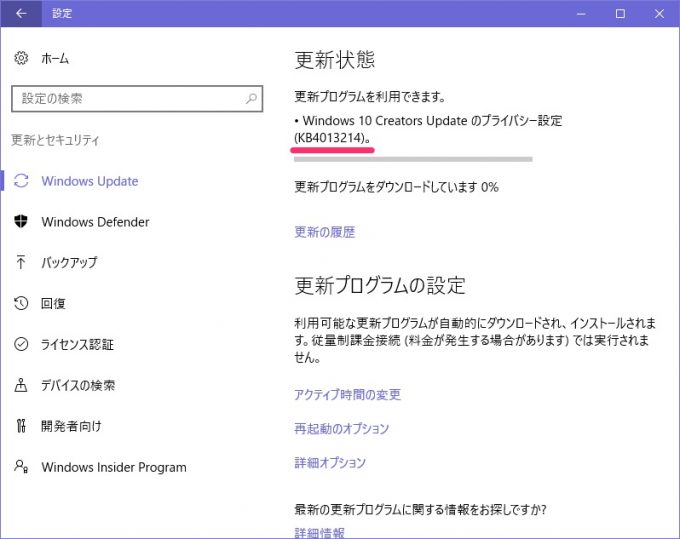
Task: Maximize the Settings window
Action: pyautogui.click(x=620, y=13)
